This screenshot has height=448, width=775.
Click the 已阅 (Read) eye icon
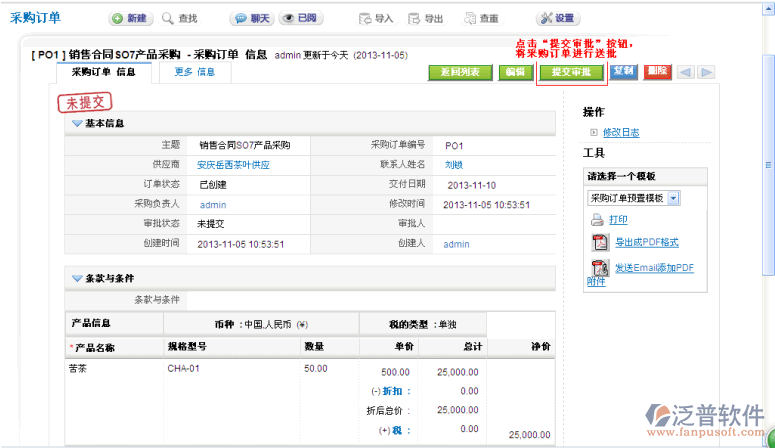point(288,19)
